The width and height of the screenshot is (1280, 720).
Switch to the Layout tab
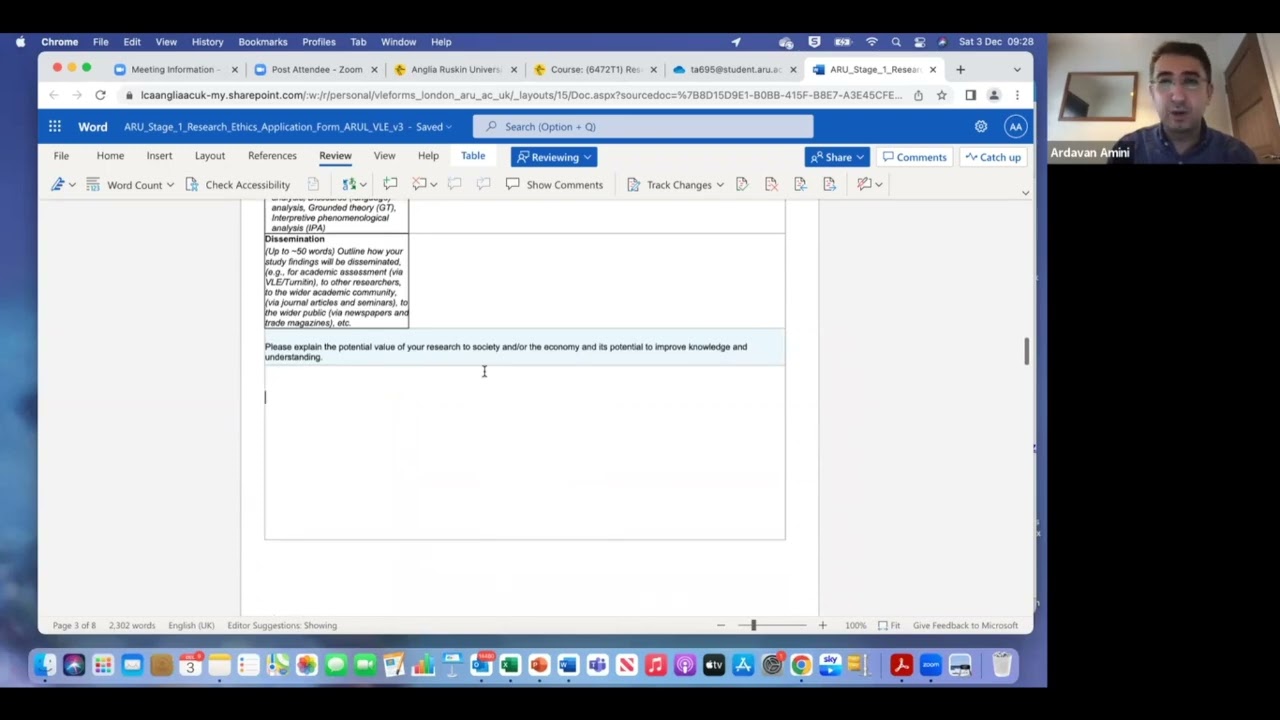click(210, 156)
